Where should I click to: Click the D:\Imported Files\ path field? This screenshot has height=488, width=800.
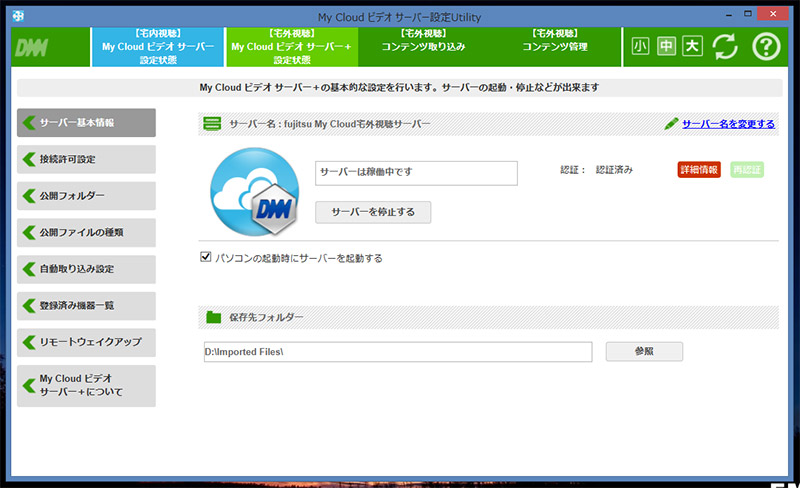(x=396, y=352)
